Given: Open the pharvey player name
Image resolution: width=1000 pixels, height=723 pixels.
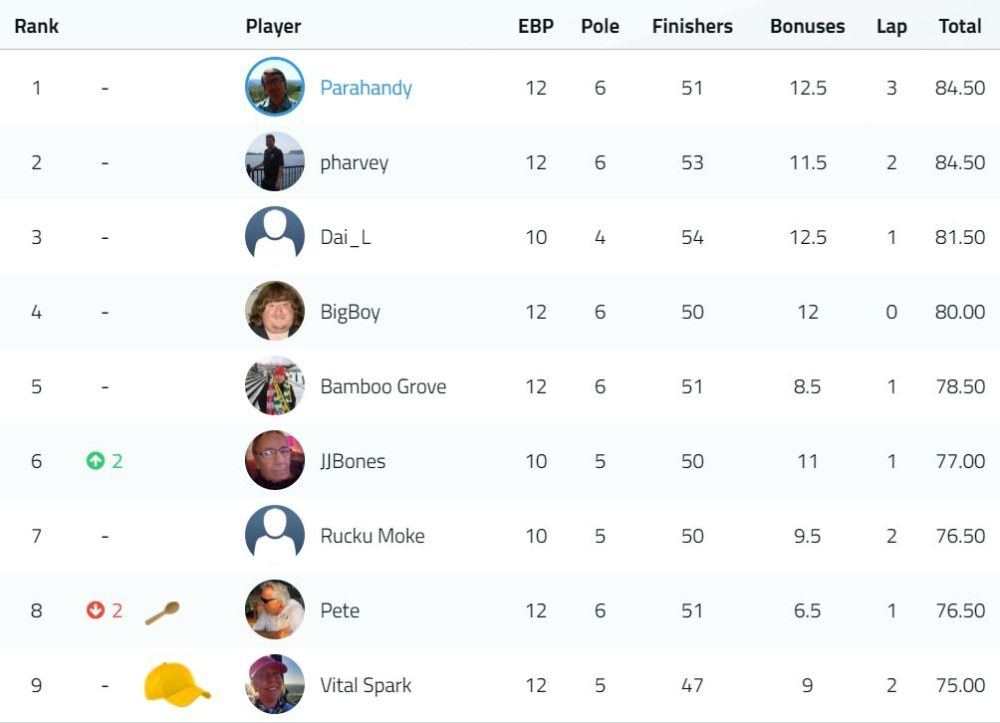Looking at the screenshot, I should [x=354, y=163].
